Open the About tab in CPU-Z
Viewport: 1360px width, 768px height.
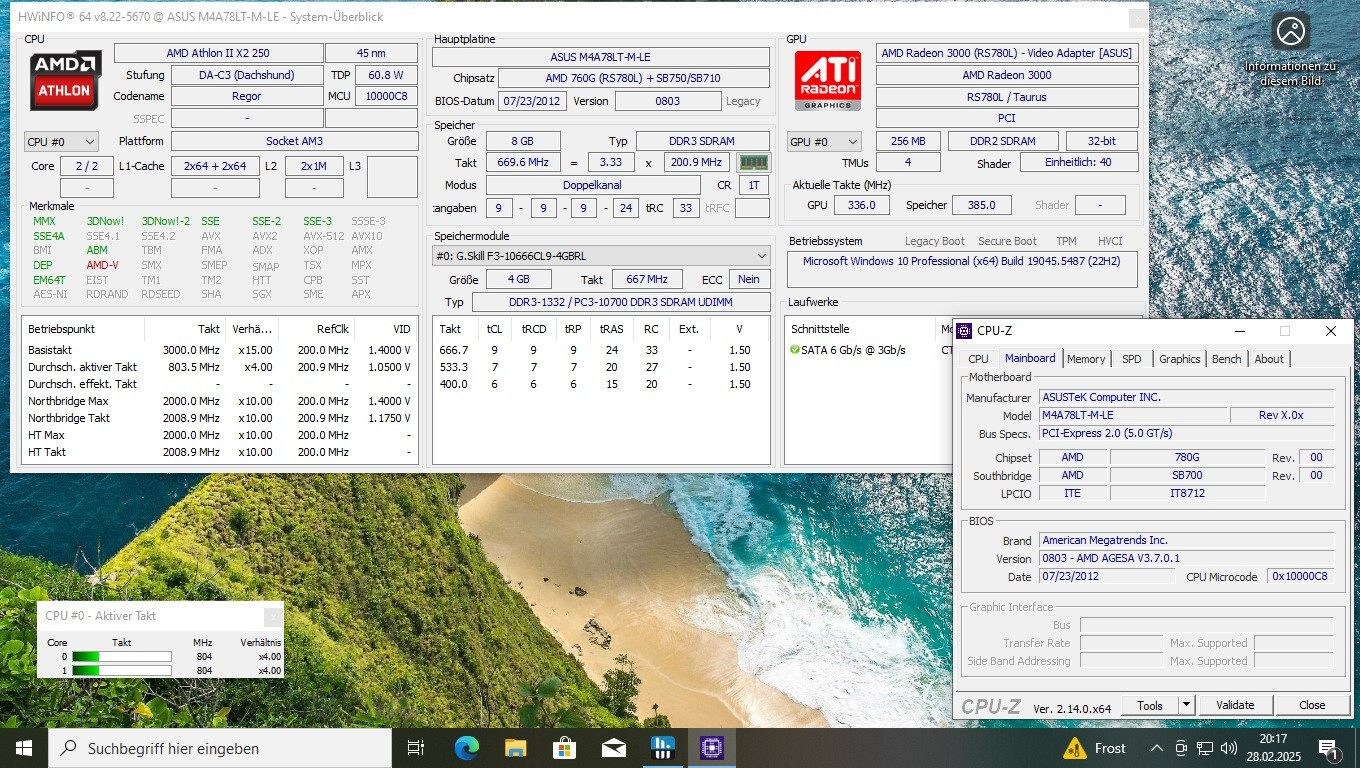click(1269, 359)
